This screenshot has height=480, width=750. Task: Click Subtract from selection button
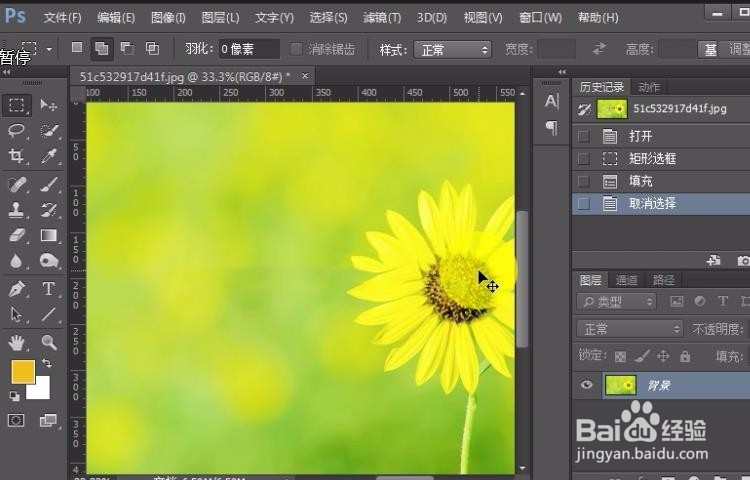[127, 48]
